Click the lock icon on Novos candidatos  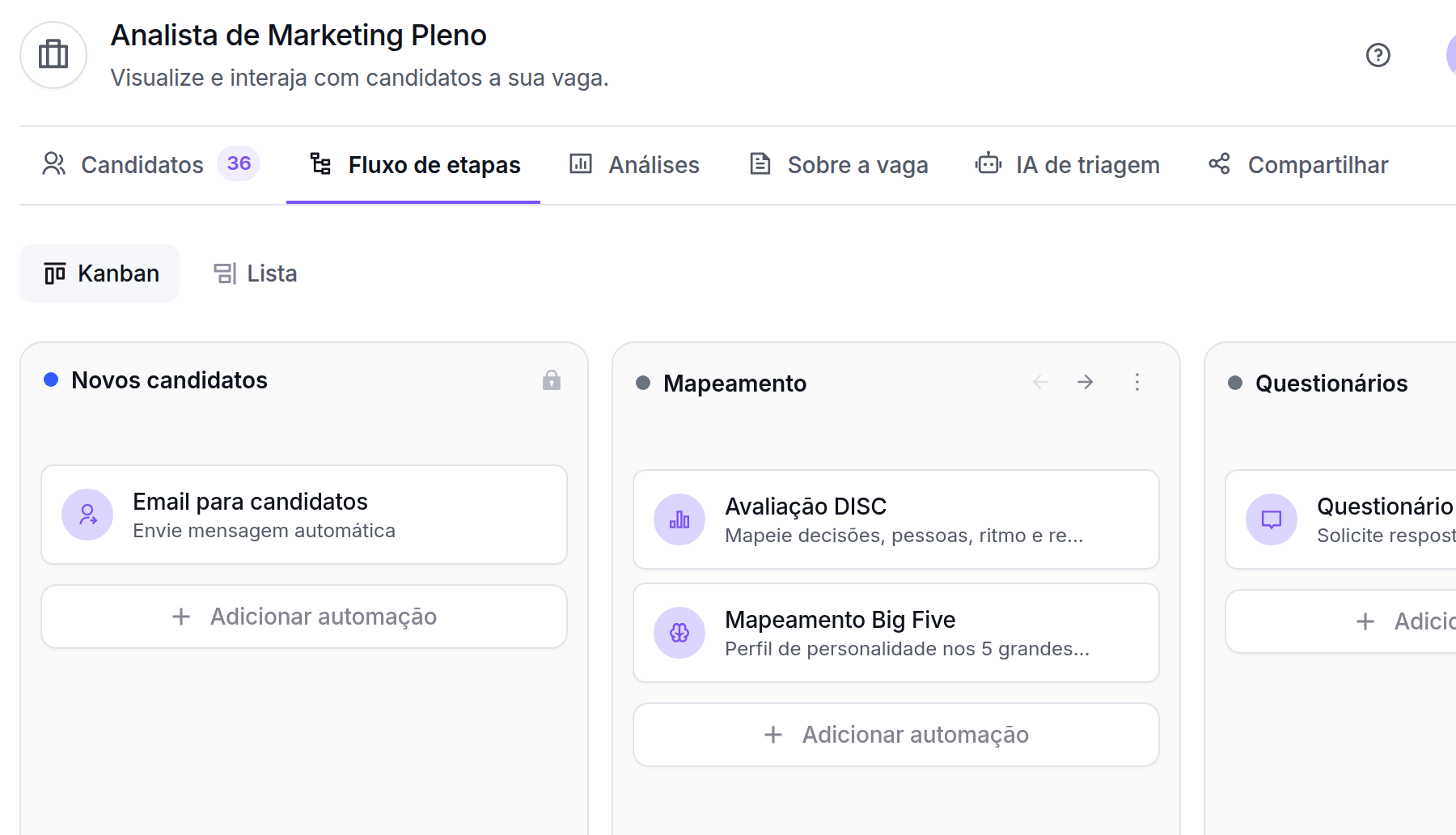552,380
